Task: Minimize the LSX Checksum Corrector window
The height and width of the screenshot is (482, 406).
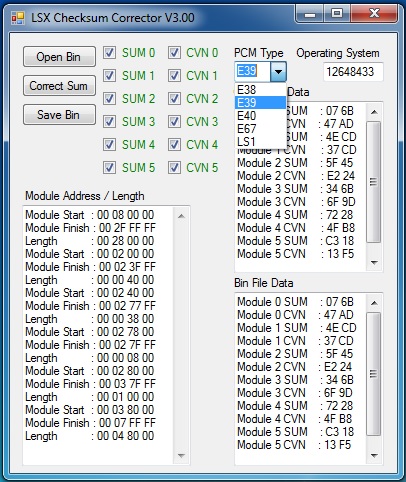Action: tap(310, 14)
